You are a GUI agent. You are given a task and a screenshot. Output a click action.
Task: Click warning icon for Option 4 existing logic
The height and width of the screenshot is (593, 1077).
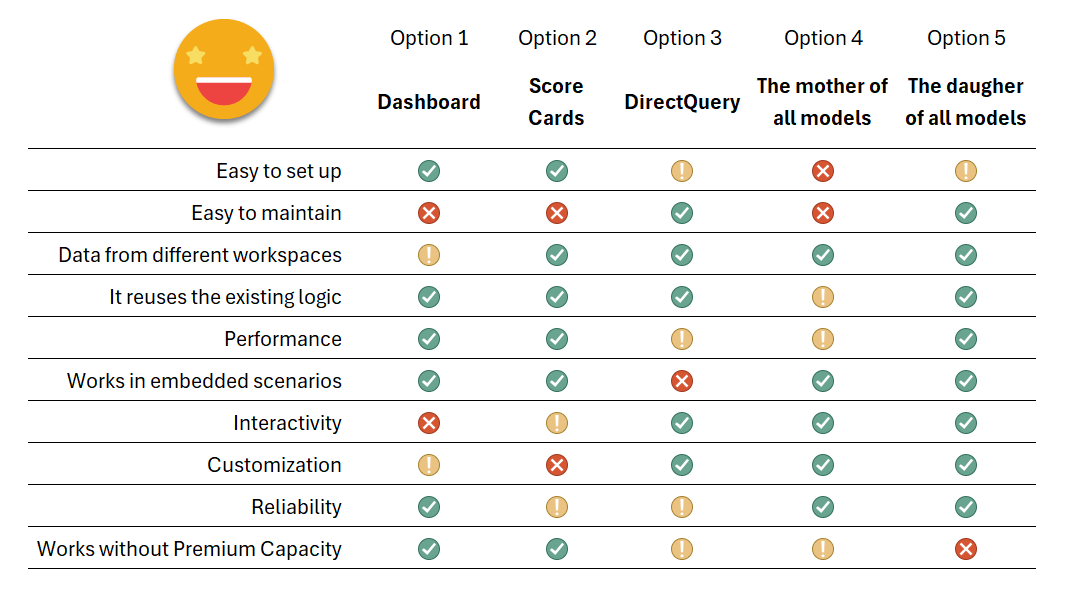point(822,297)
